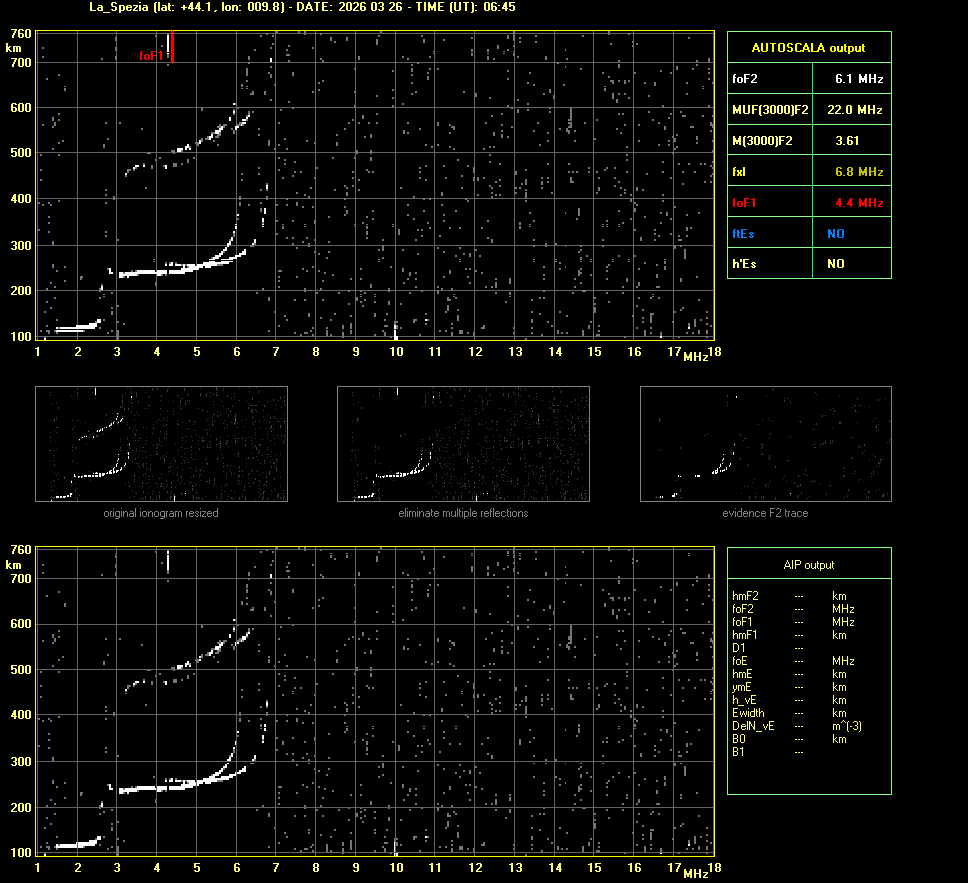Click the AIP output header
Image resolution: width=968 pixels, height=883 pixels.
[x=808, y=565]
